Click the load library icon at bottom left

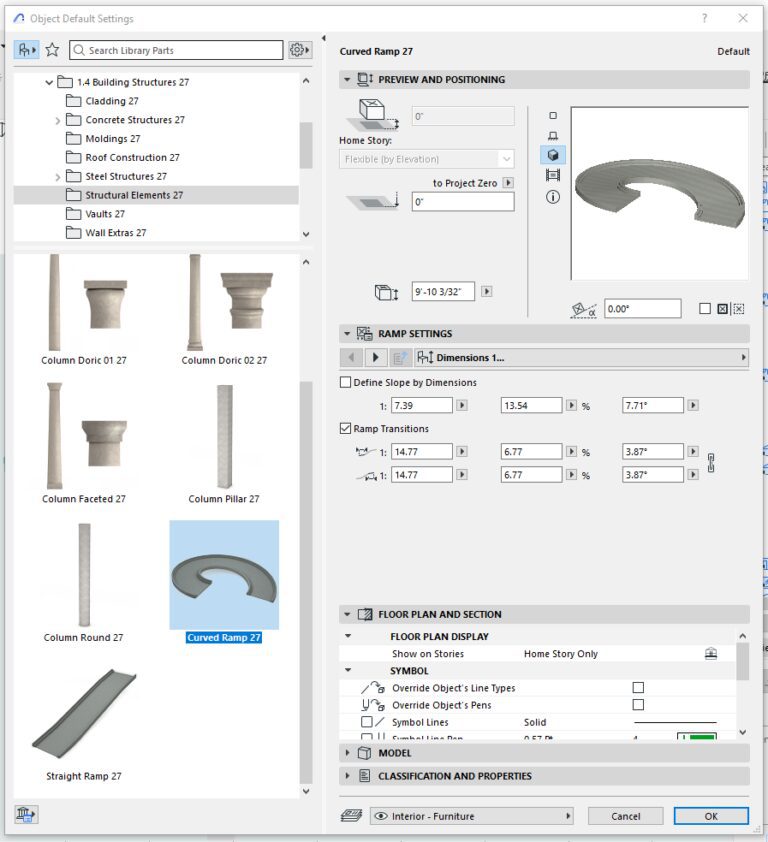(26, 815)
